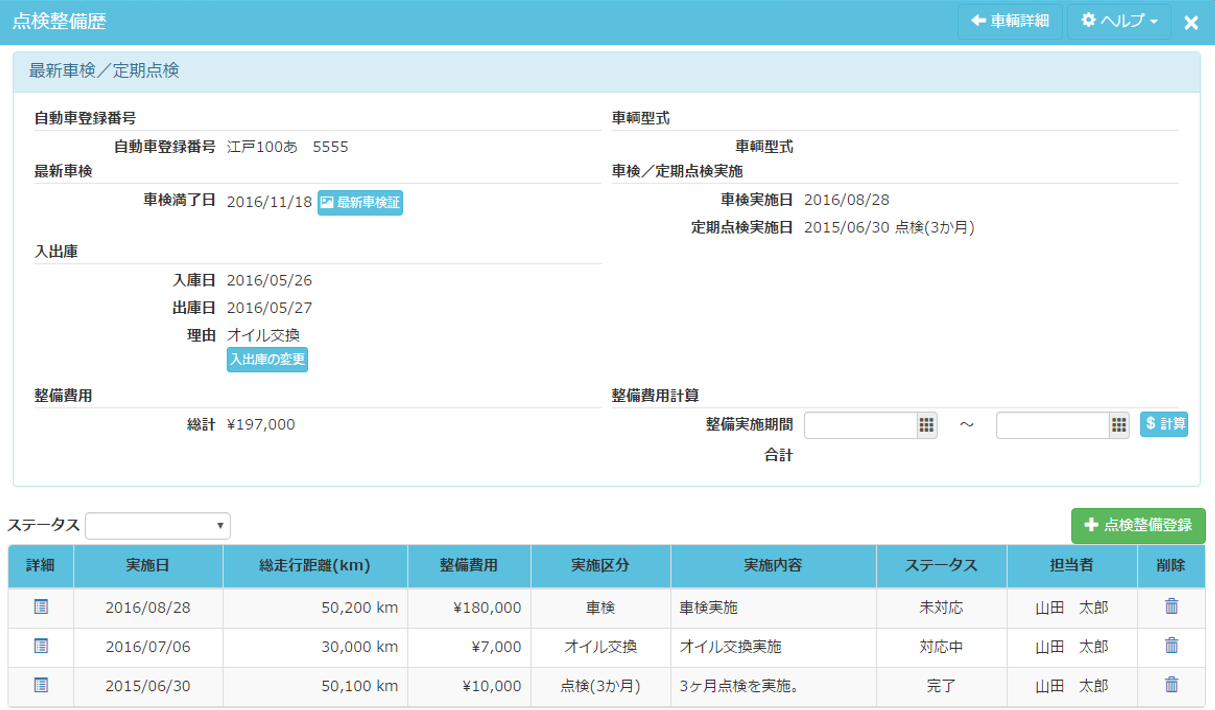Delete the 車検実施 row via trash icon
1215x710 pixels.
point(1172,606)
